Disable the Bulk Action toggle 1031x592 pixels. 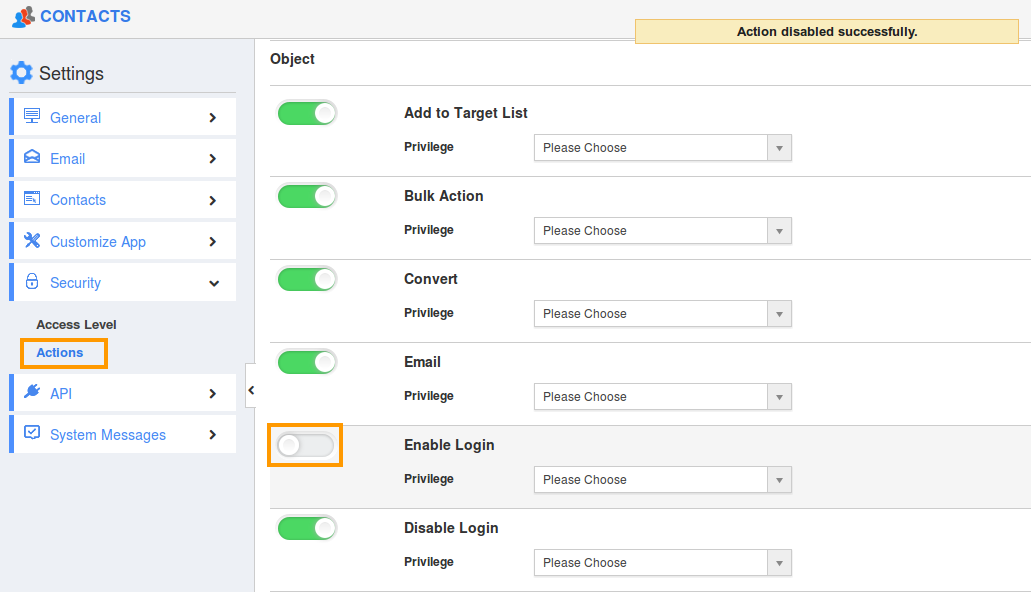click(307, 195)
